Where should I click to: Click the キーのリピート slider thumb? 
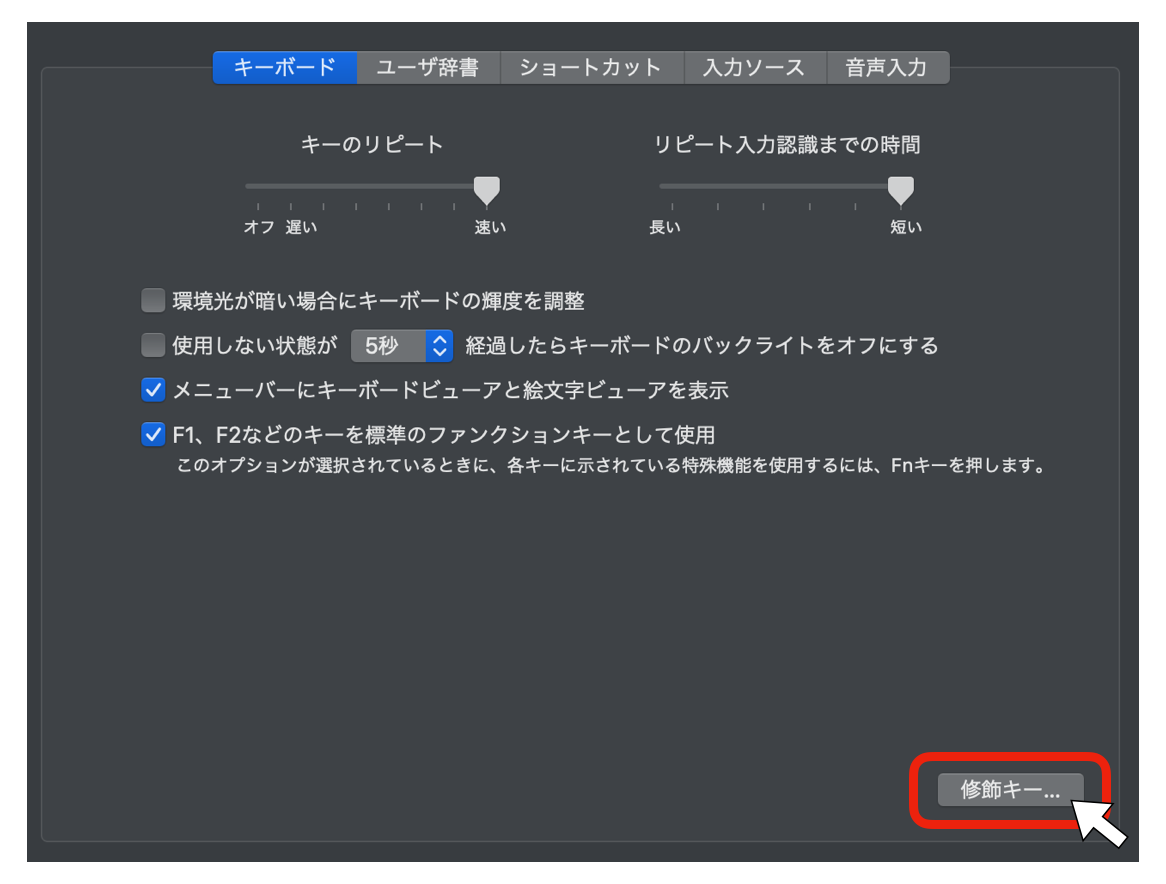[x=487, y=190]
